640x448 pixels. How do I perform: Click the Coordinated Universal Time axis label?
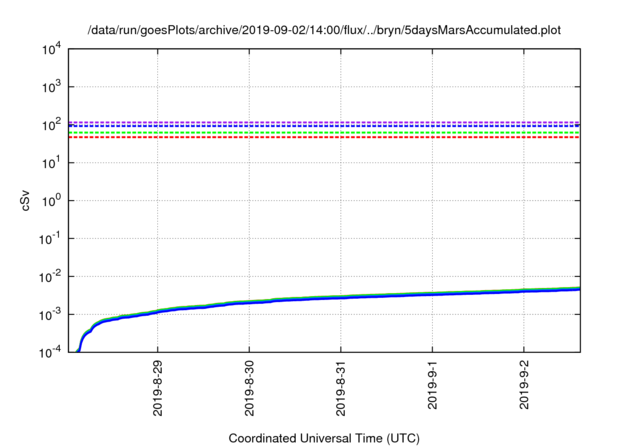point(324,438)
